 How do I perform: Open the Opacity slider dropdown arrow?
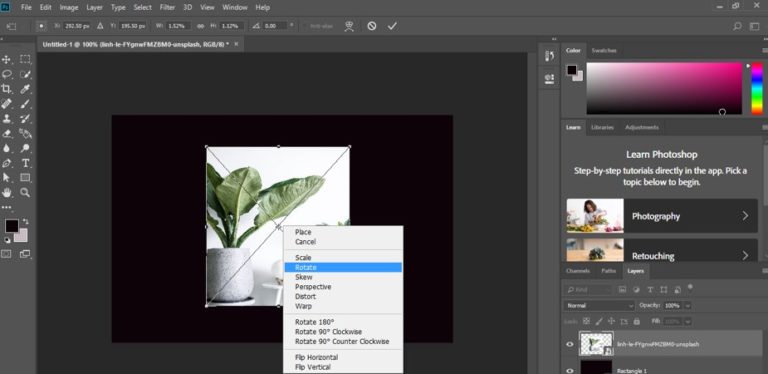click(688, 305)
